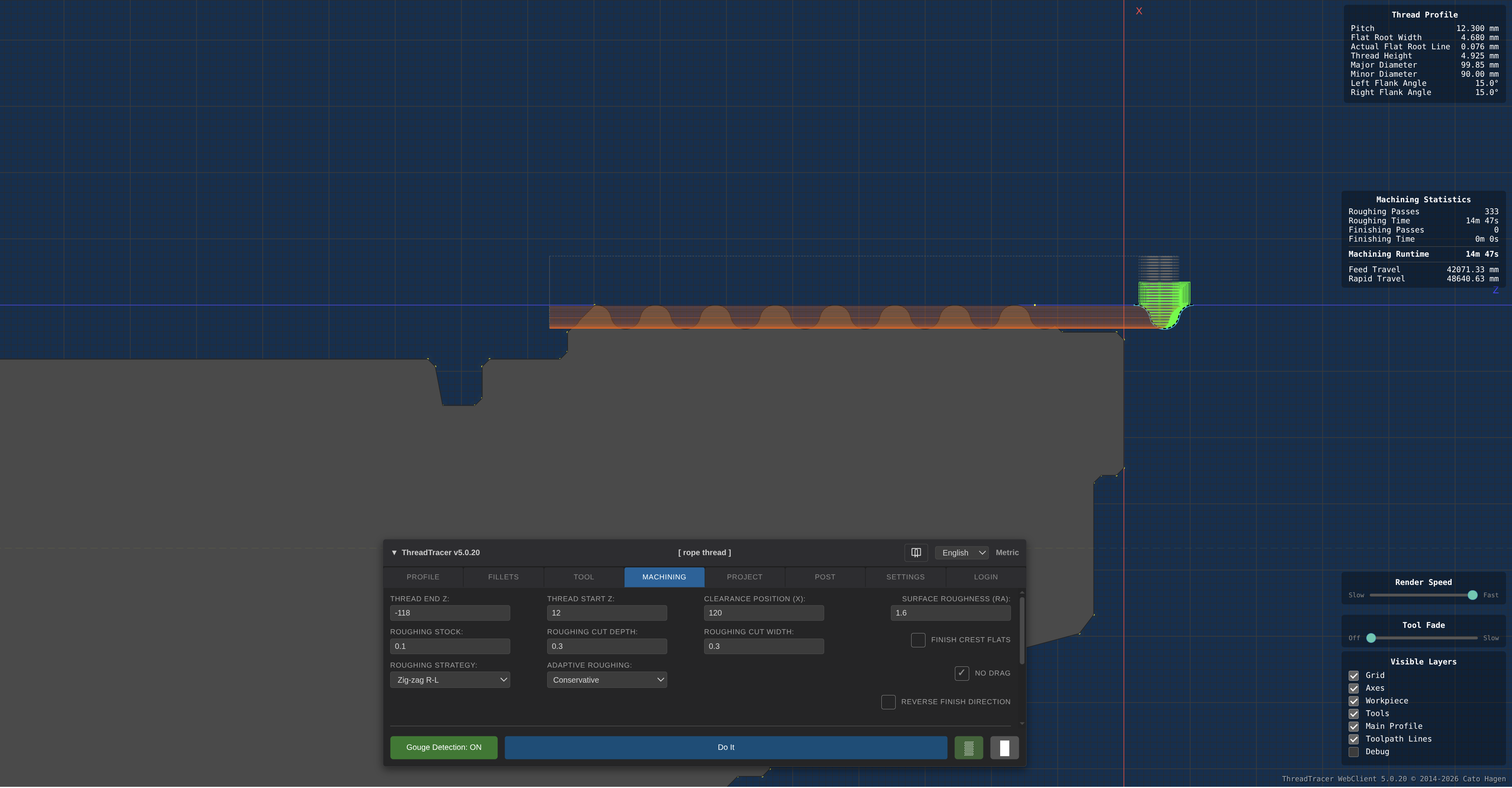Click the white rectangle solid-view button
This screenshot has height=788, width=1512.
click(1004, 747)
